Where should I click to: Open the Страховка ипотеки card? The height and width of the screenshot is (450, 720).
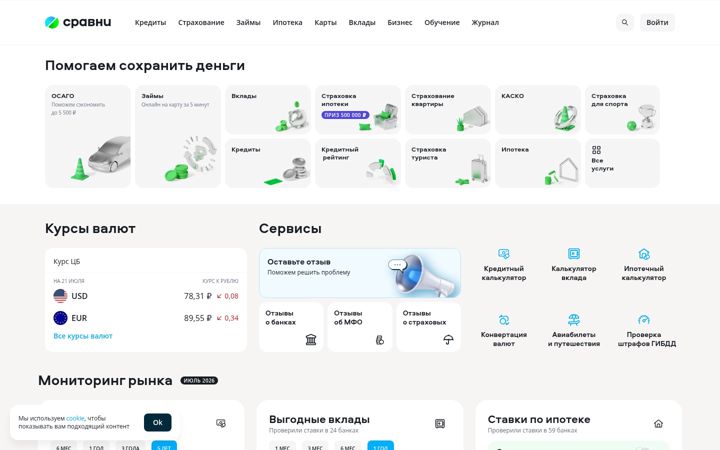click(x=358, y=110)
